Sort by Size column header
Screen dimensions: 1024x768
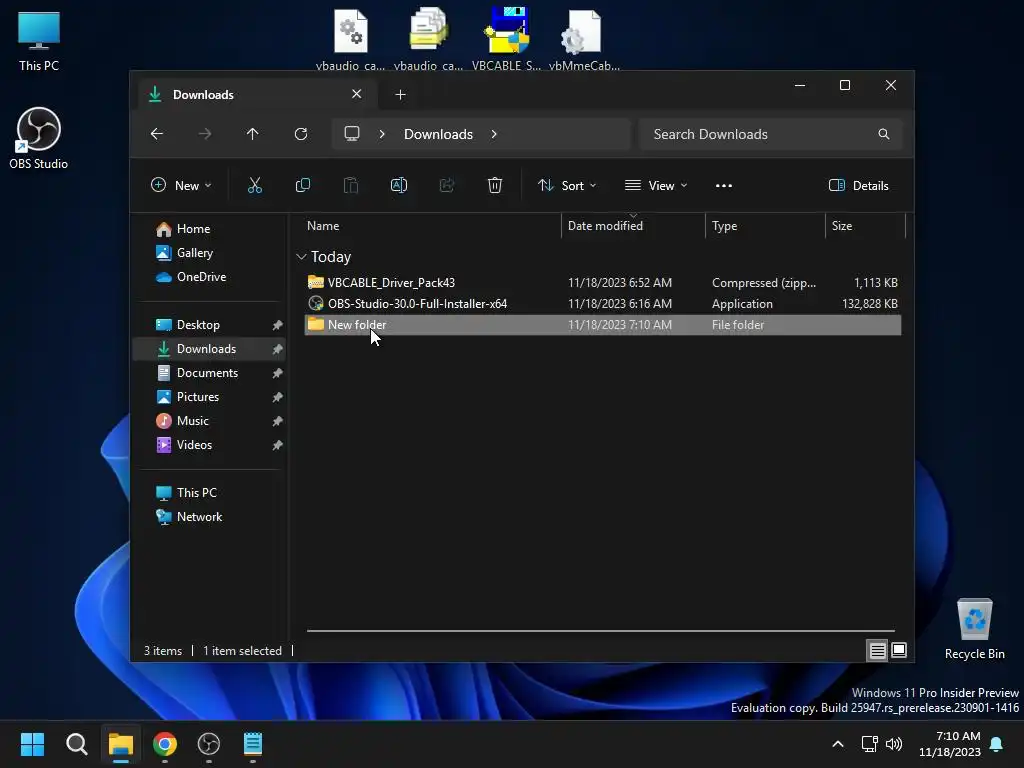tap(865, 226)
